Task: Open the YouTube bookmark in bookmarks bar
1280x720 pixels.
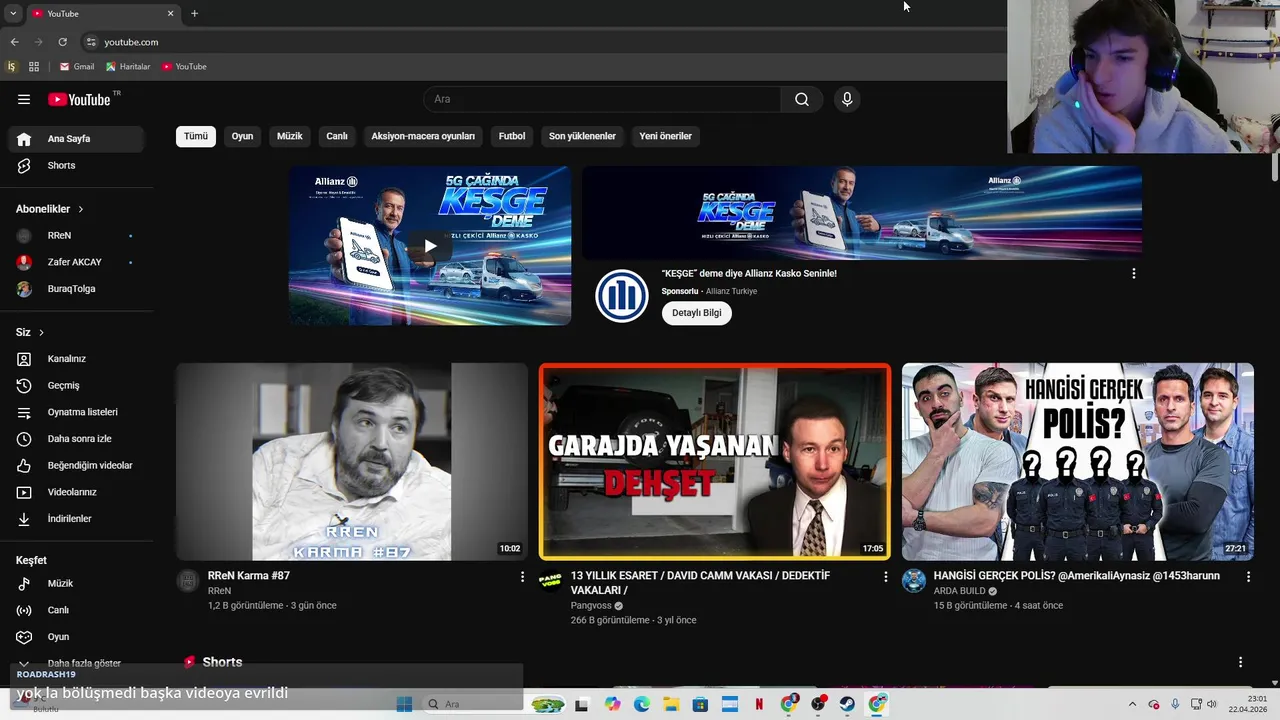Action: click(184, 67)
